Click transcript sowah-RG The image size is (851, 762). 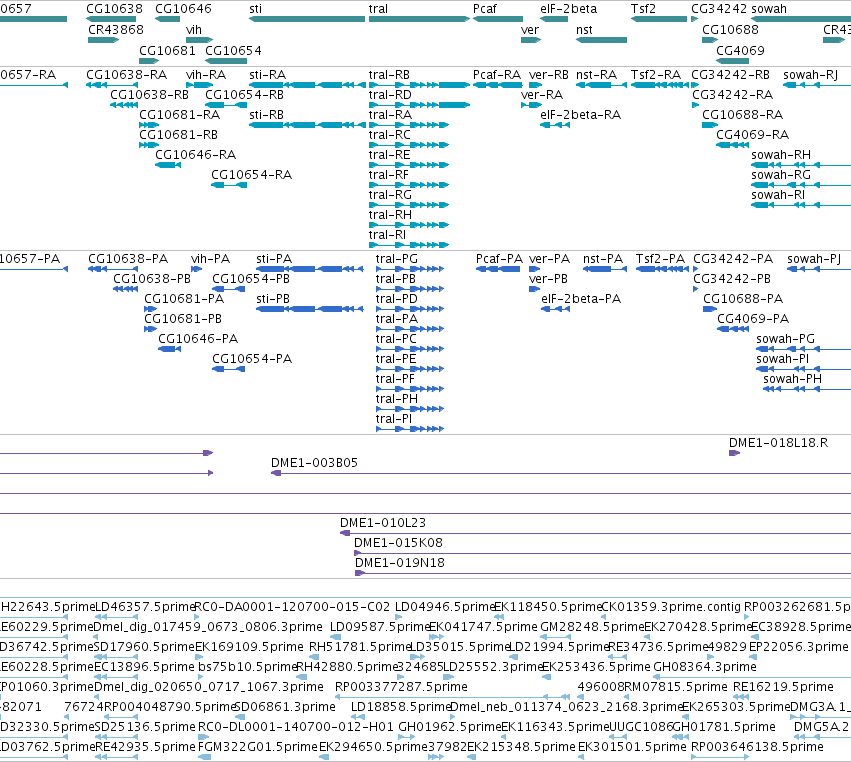click(x=801, y=185)
